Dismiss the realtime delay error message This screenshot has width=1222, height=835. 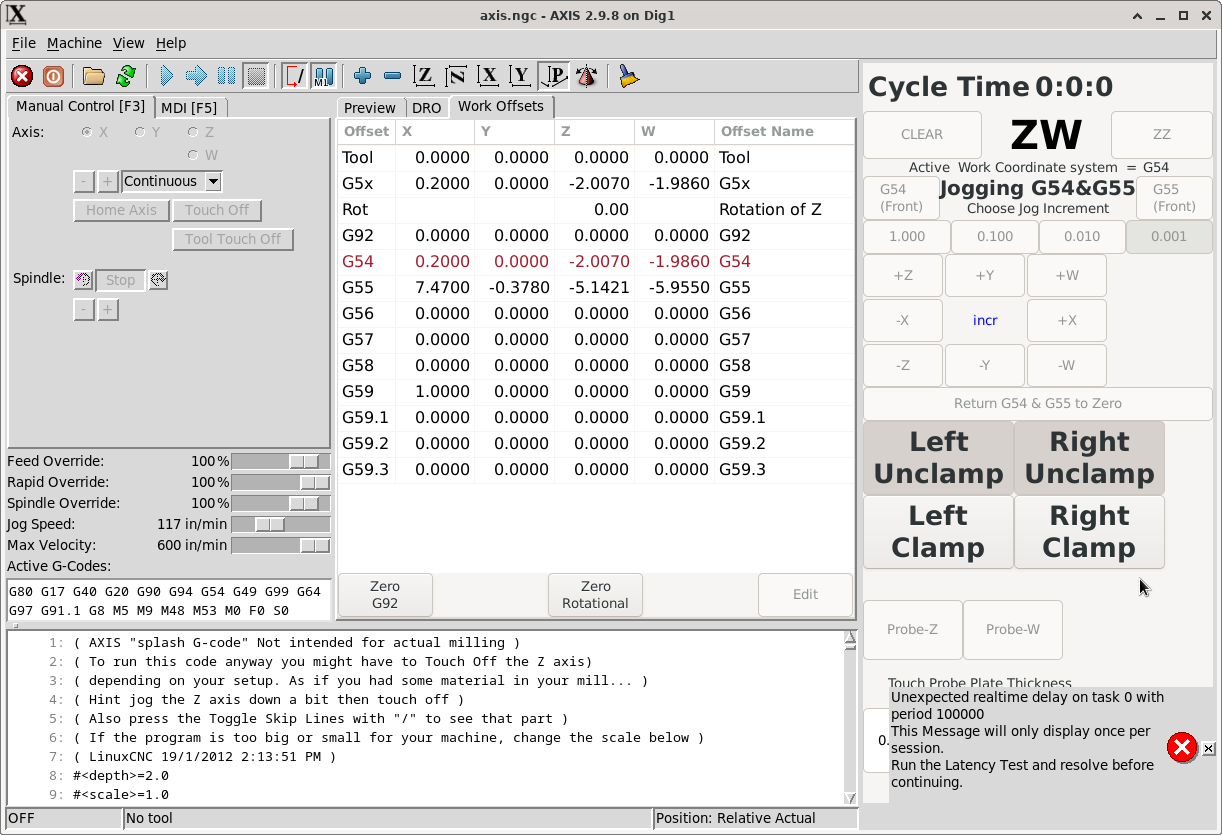tap(1208, 748)
